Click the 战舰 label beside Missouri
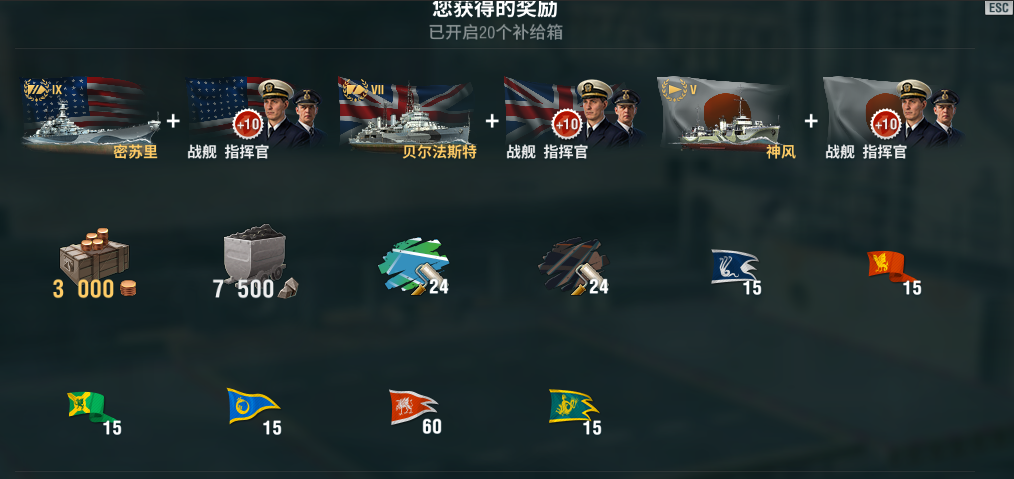The height and width of the screenshot is (479, 1014). coord(202,153)
